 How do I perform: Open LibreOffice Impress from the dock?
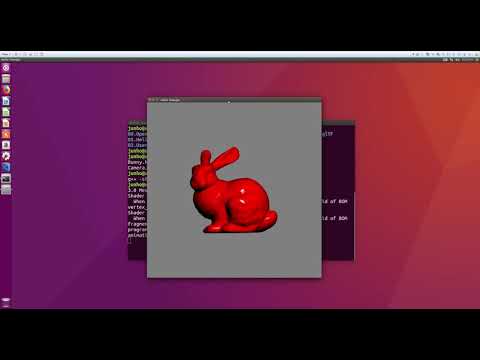pos(6,123)
